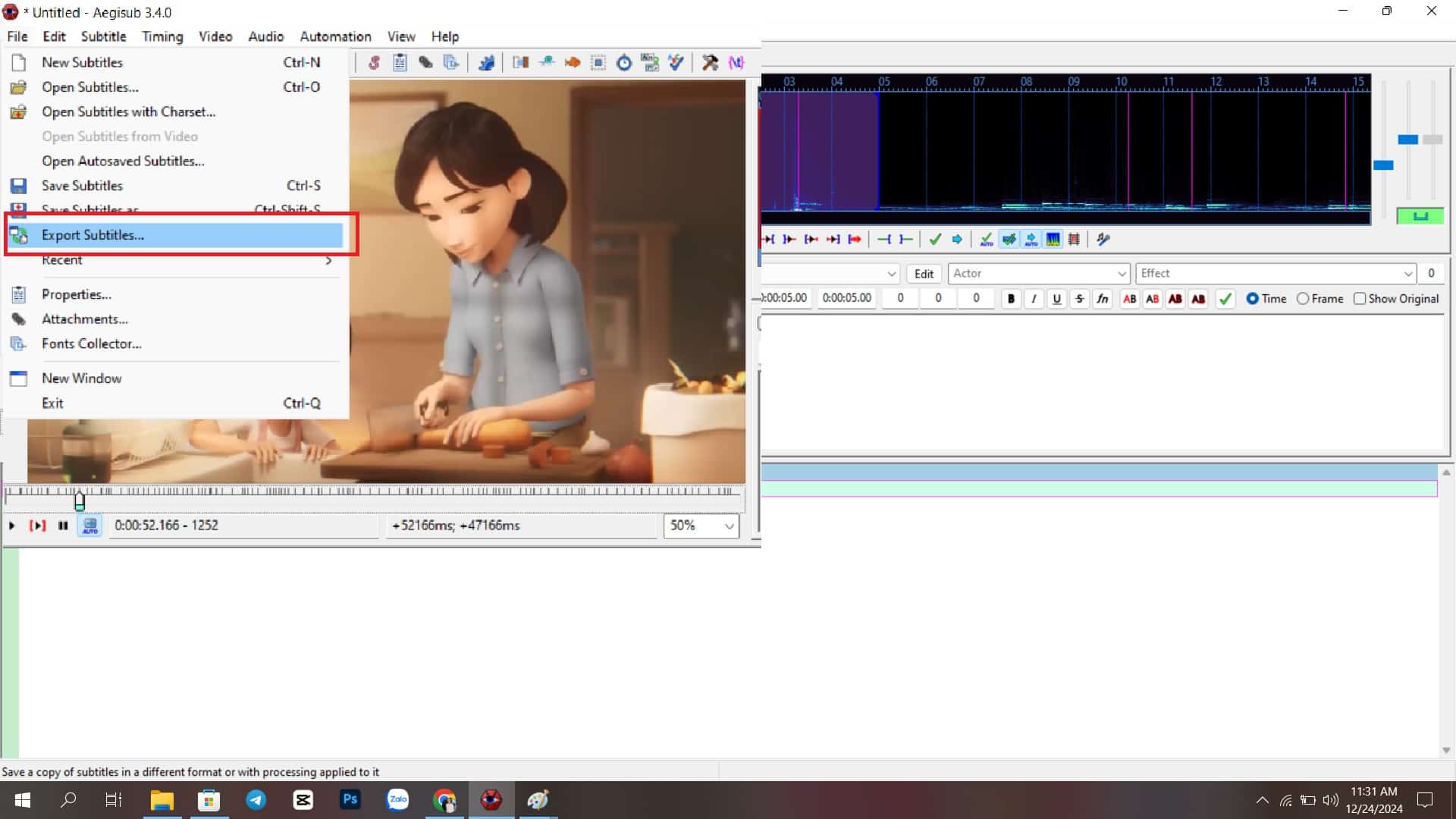This screenshot has width=1456, height=819.
Task: Toggle auto next line on commit
Action: click(x=1009, y=240)
